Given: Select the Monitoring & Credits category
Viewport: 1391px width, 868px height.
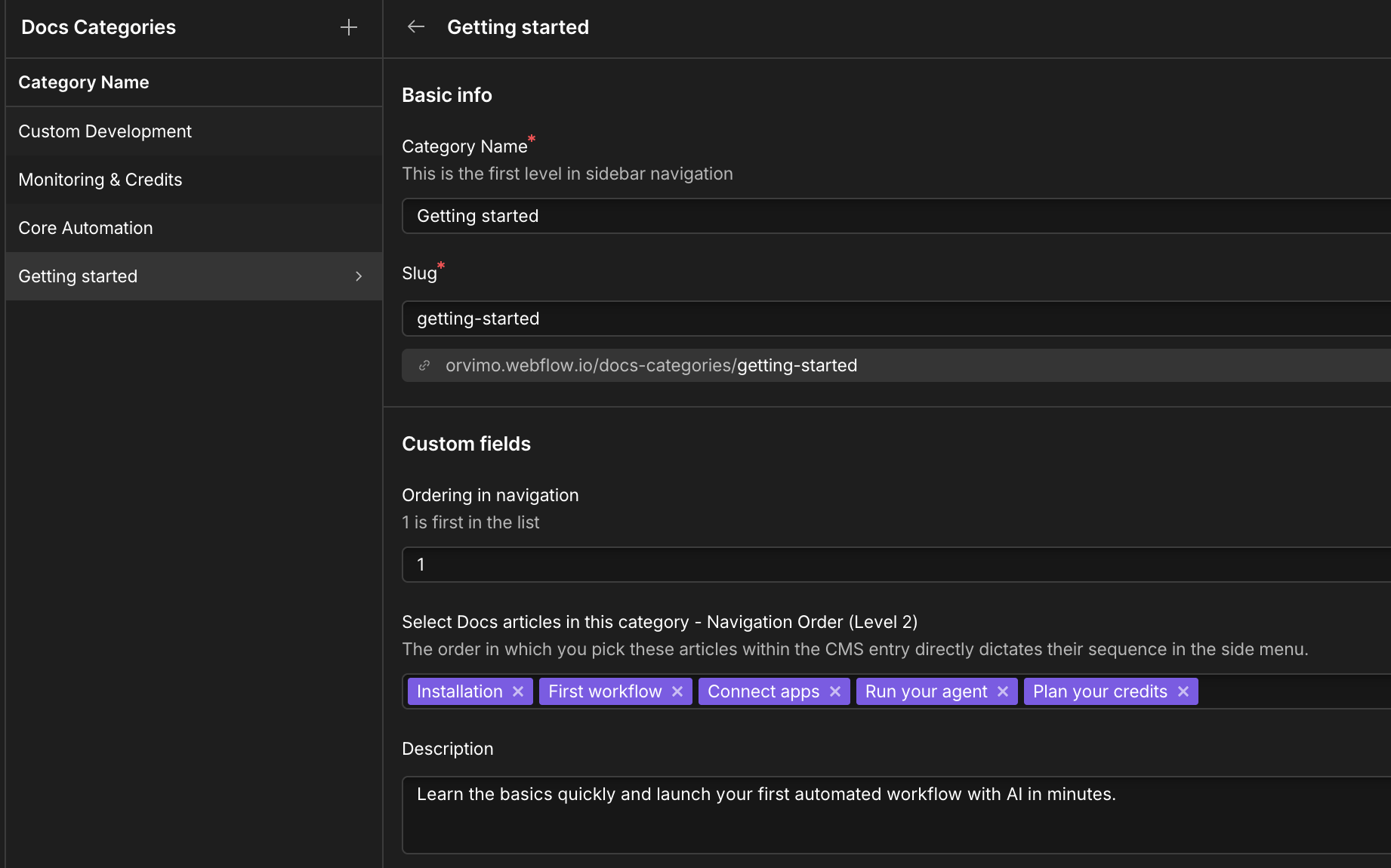Looking at the screenshot, I should coord(100,180).
